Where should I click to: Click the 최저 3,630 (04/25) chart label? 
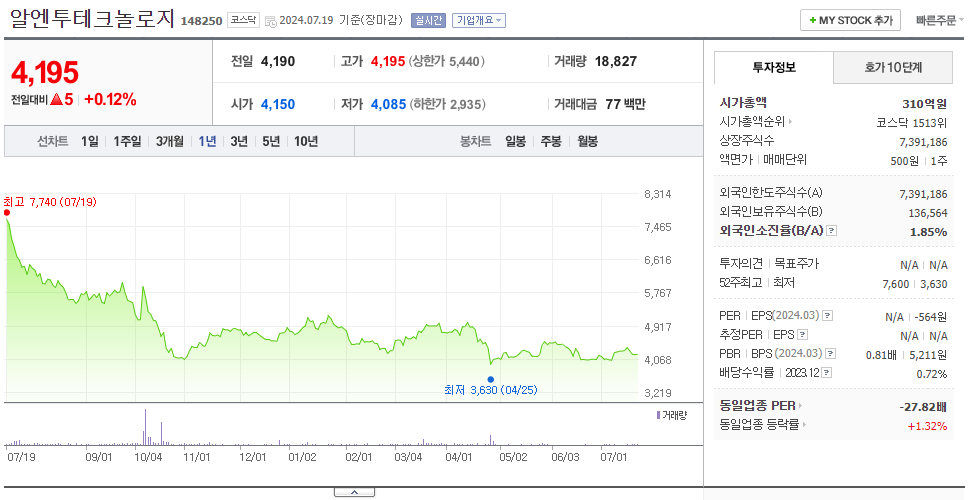coord(491,391)
